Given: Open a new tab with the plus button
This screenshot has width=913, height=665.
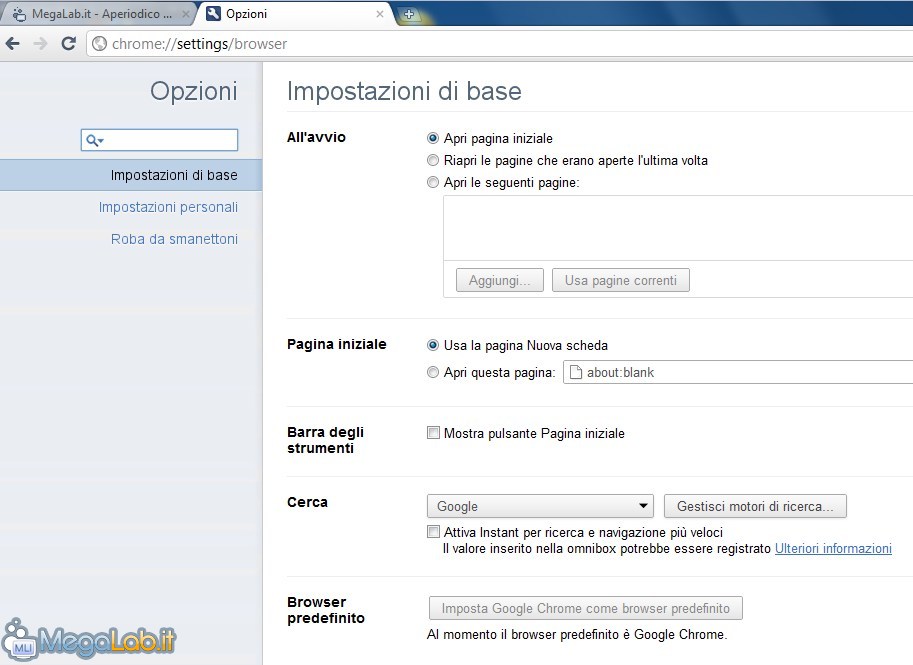Looking at the screenshot, I should point(409,14).
